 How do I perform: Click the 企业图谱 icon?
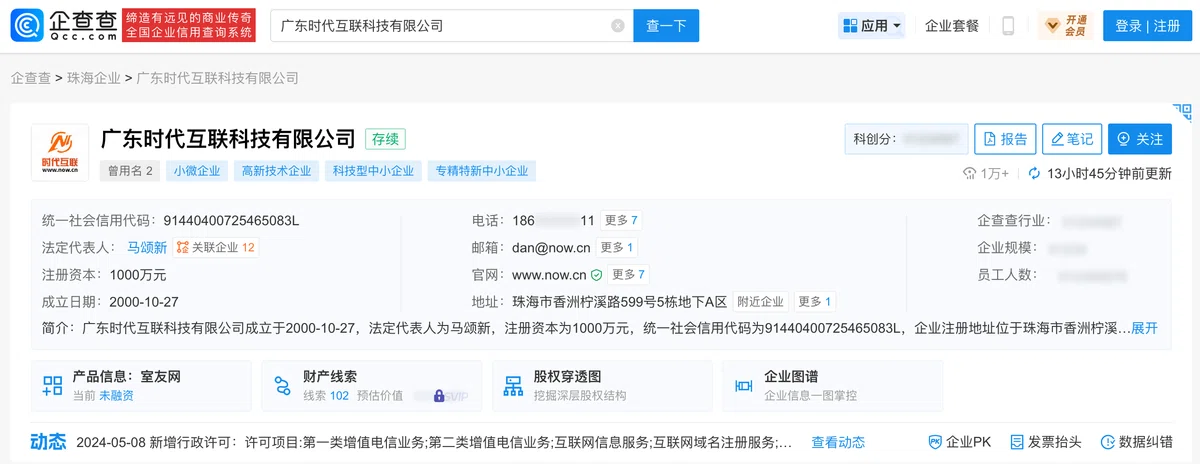point(743,386)
